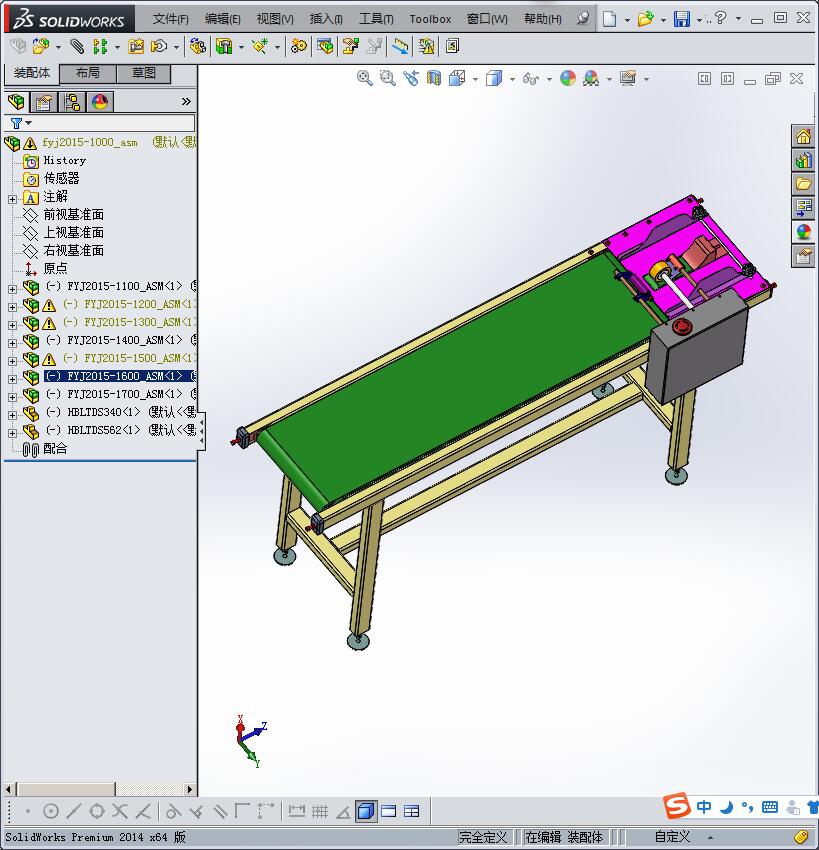The width and height of the screenshot is (819, 850).
Task: Click the View Settings monitor icon
Action: pyautogui.click(x=628, y=79)
